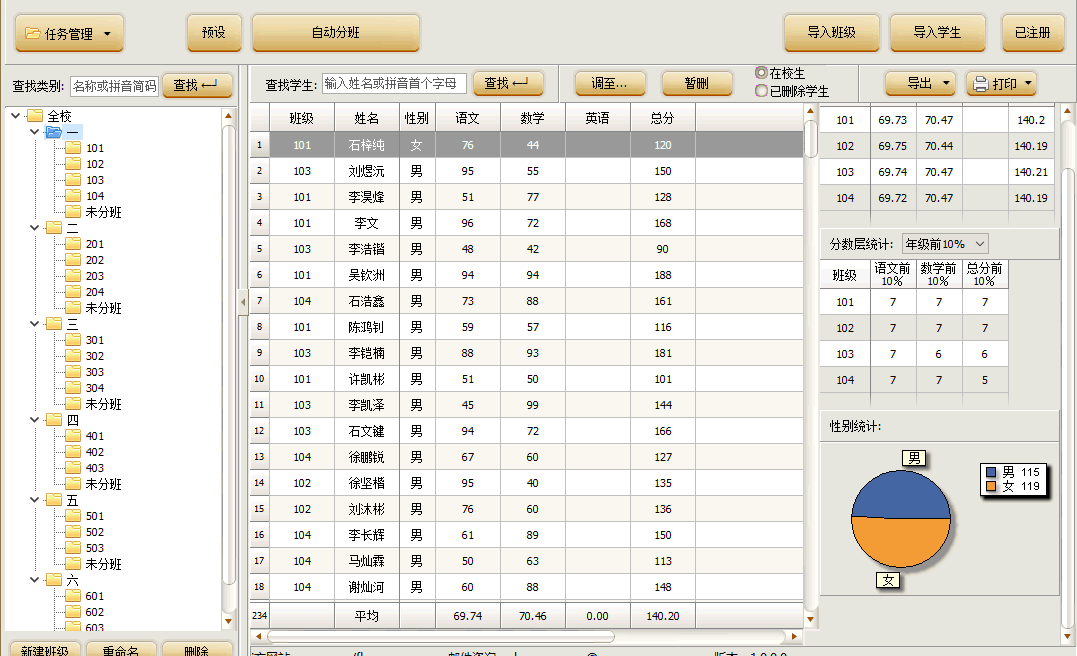The width and height of the screenshot is (1077, 656).
Task: Click the printer icon on Print button
Action: tap(981, 84)
